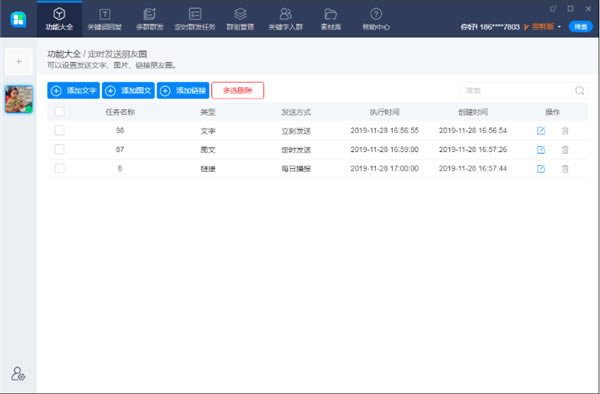Expand the dropdown arrow beside the orange version label
The height and width of the screenshot is (394, 600).
click(x=559, y=27)
